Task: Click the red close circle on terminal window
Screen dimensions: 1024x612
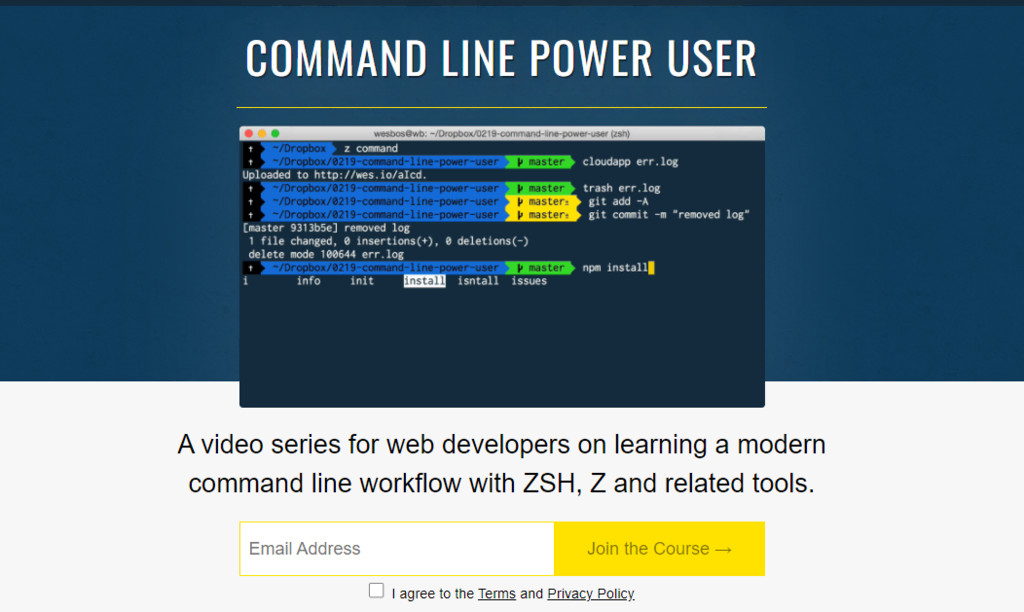Action: tap(248, 131)
